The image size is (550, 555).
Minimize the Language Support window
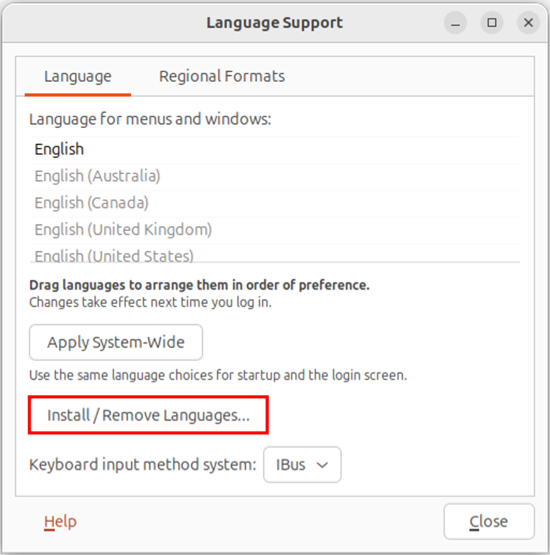(456, 23)
